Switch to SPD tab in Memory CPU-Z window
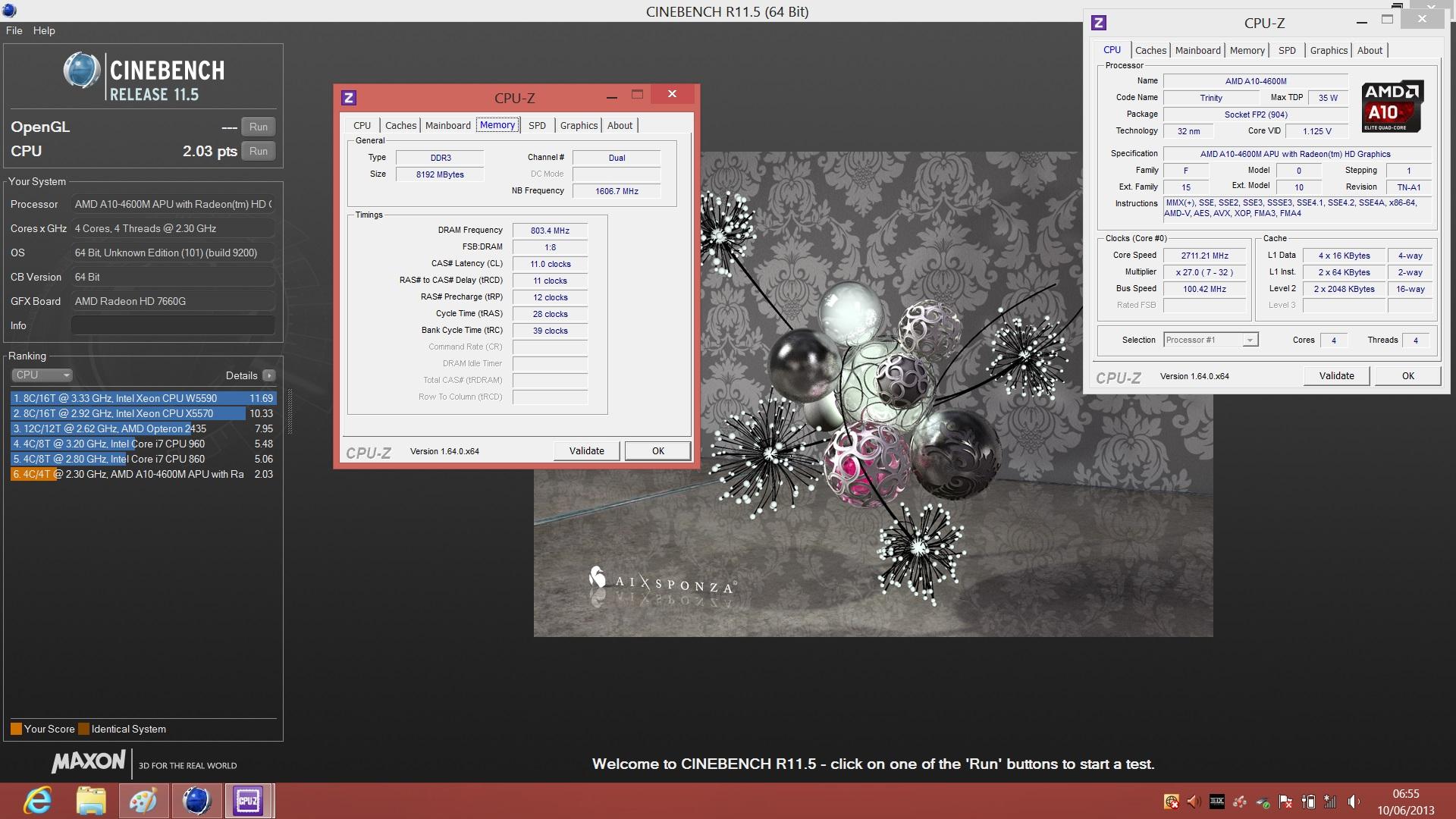1456x819 pixels. click(537, 125)
